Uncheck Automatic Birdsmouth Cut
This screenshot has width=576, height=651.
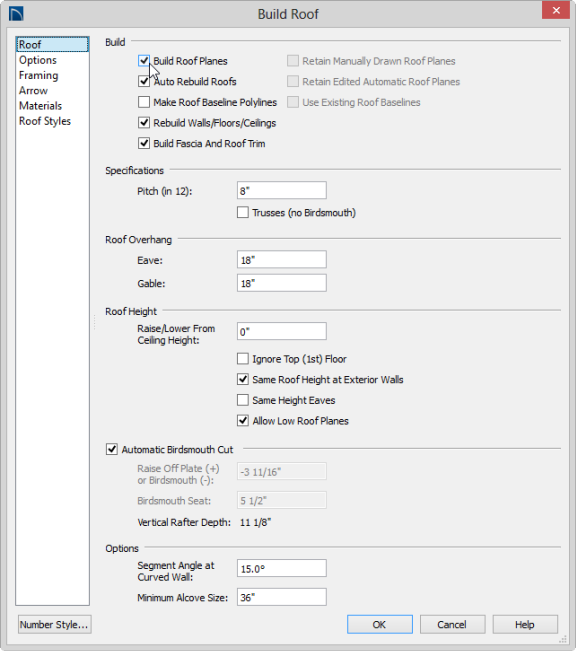(x=112, y=449)
